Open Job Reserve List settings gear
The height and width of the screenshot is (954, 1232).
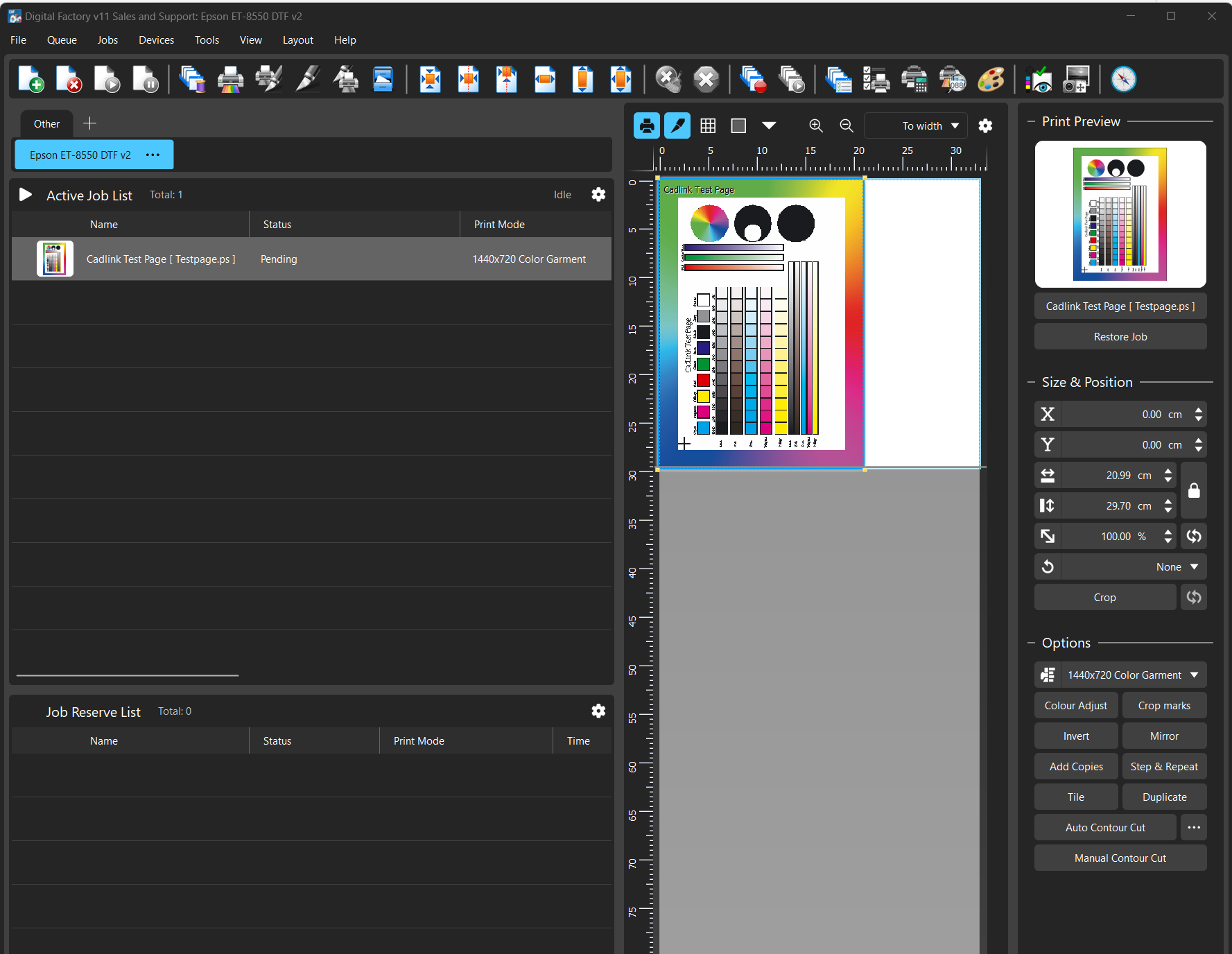(598, 711)
